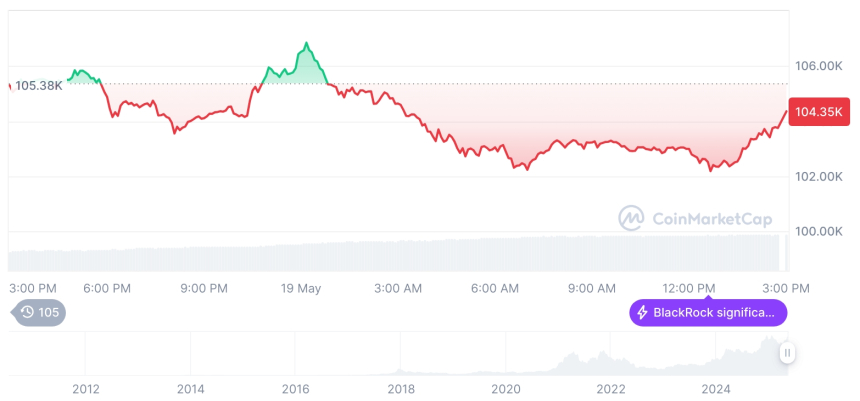The height and width of the screenshot is (401, 860).
Task: Click the 106.00K price axis label
Action: 818,66
